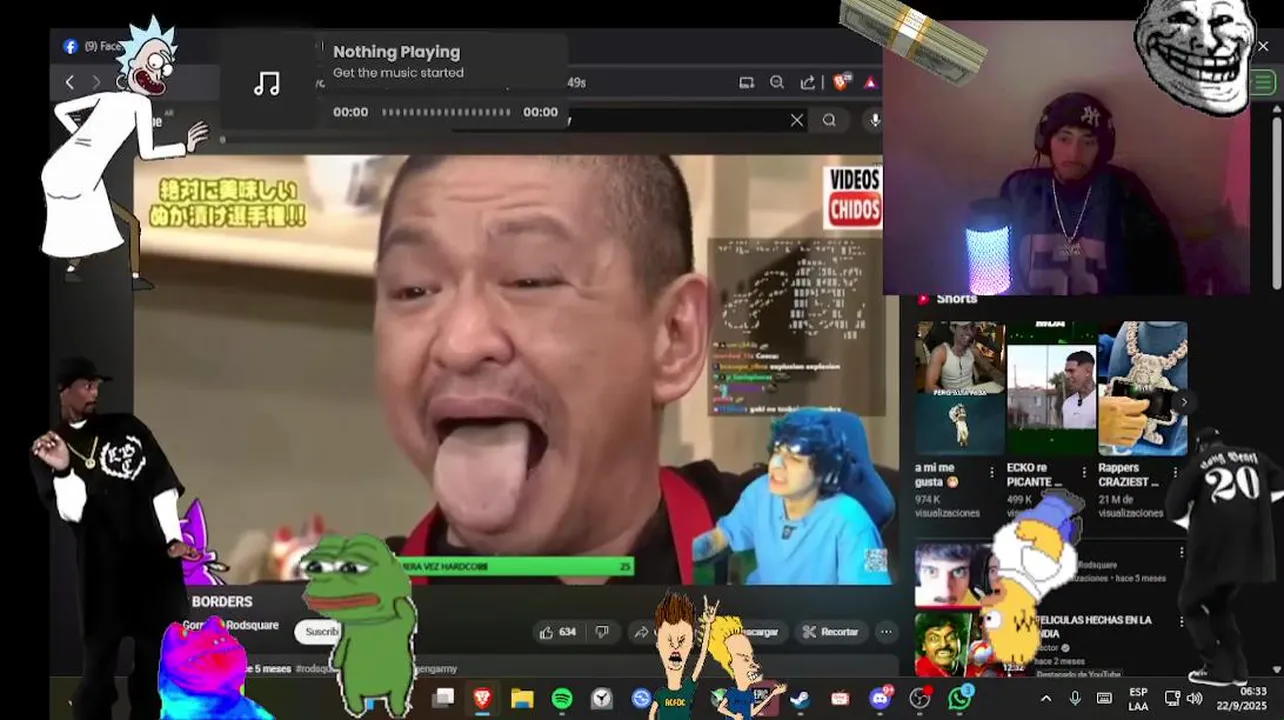Click the system tray microphone icon
The width and height of the screenshot is (1284, 720).
tap(1075, 698)
